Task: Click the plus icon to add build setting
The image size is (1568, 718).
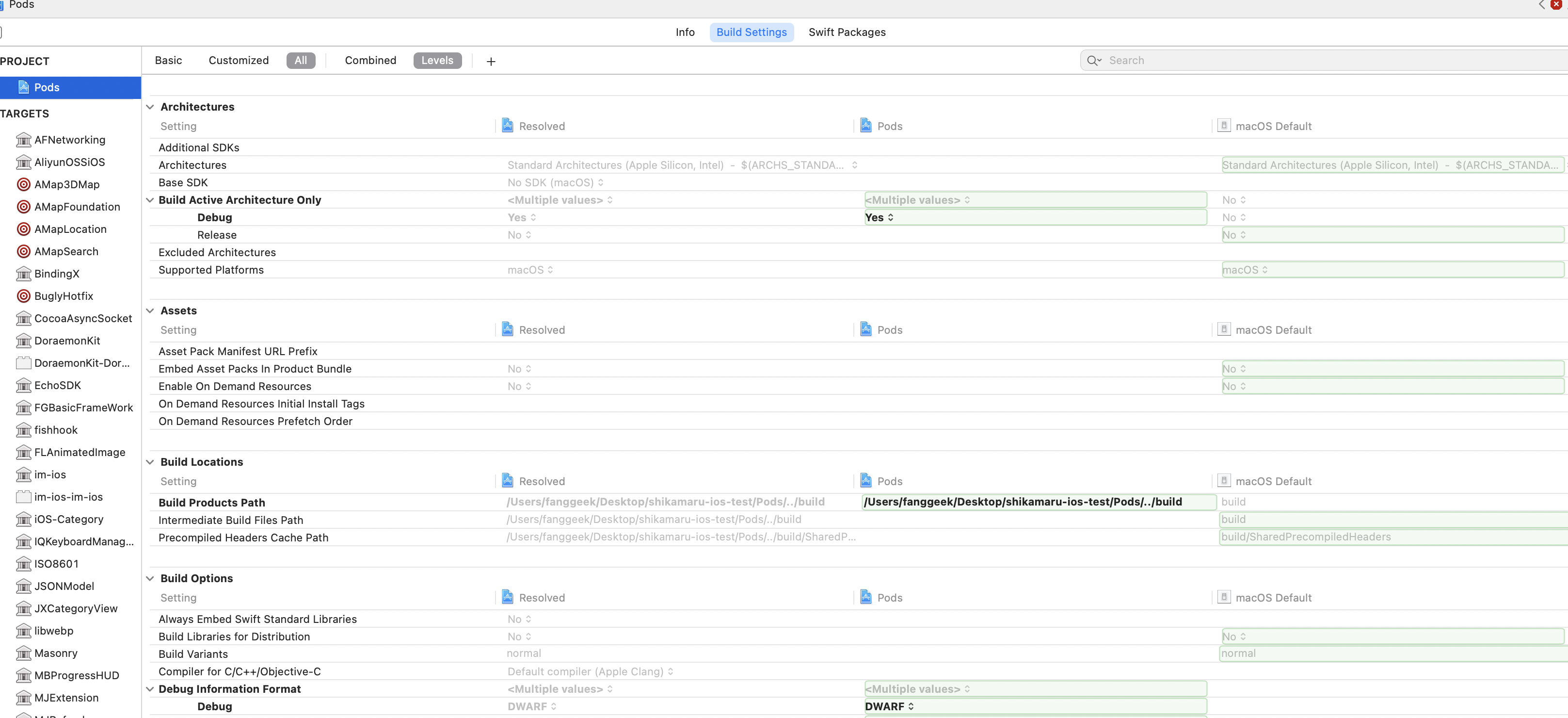Action: coord(491,61)
